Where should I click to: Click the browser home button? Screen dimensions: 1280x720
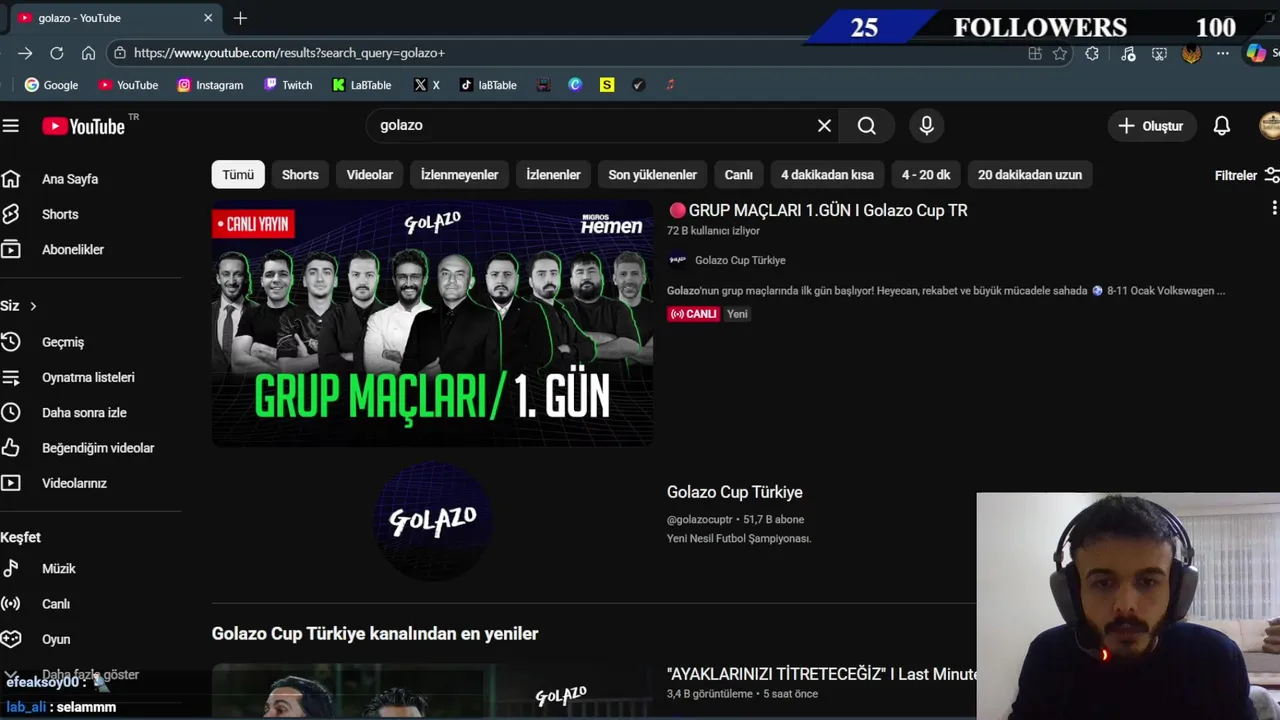[89, 53]
